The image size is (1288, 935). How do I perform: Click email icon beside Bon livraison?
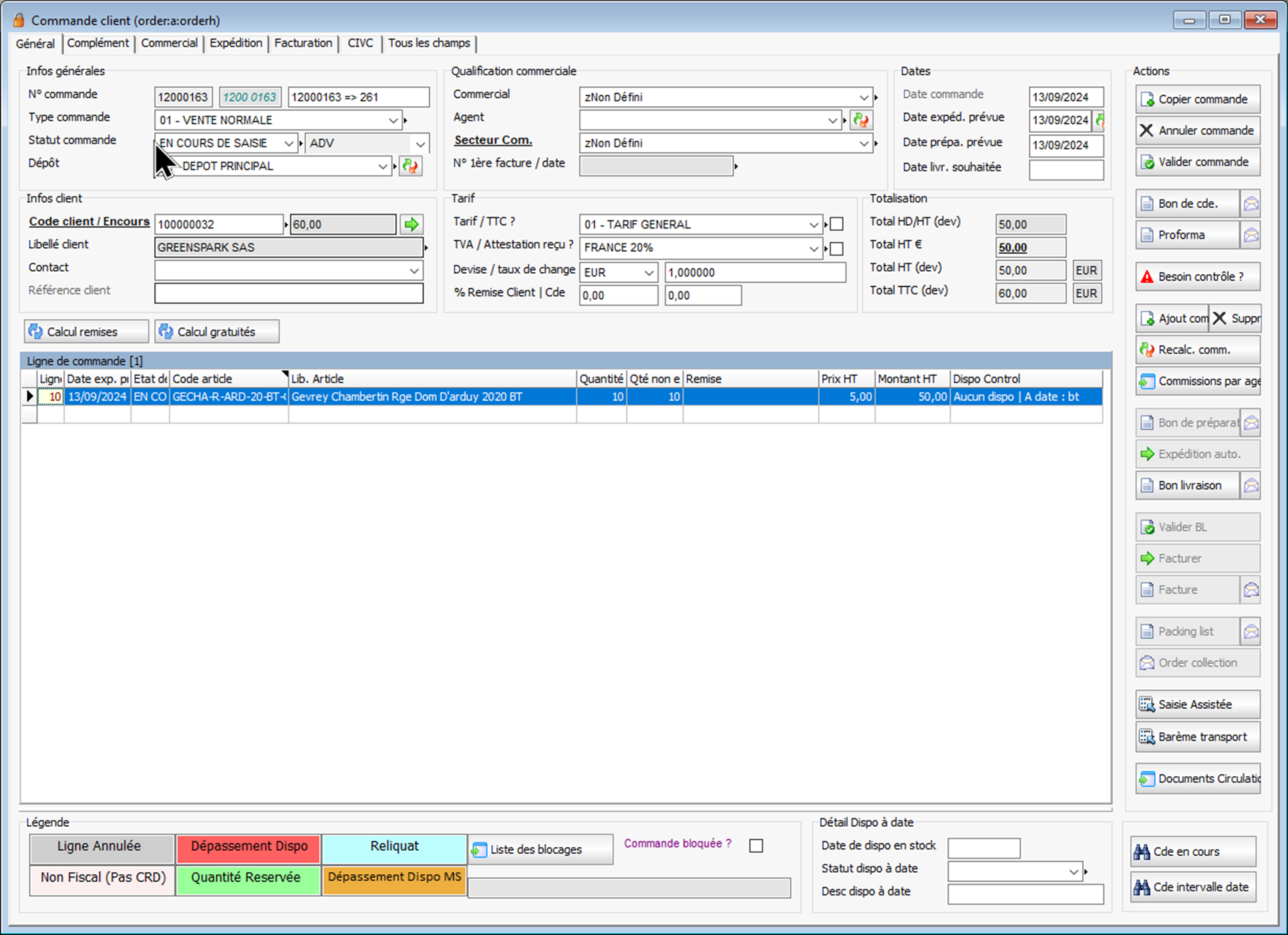(1251, 486)
